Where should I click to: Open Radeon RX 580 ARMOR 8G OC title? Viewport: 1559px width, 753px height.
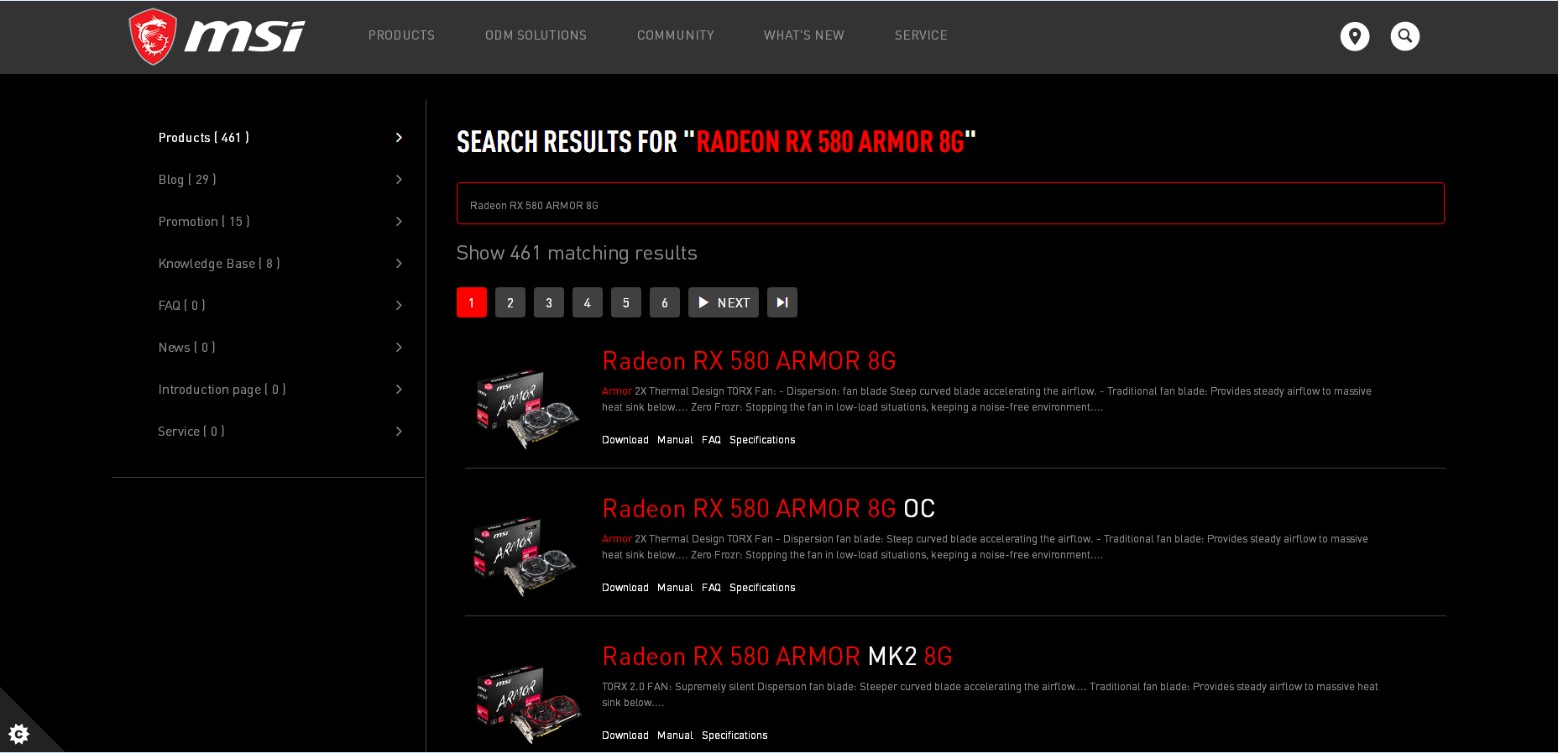[x=768, y=508]
